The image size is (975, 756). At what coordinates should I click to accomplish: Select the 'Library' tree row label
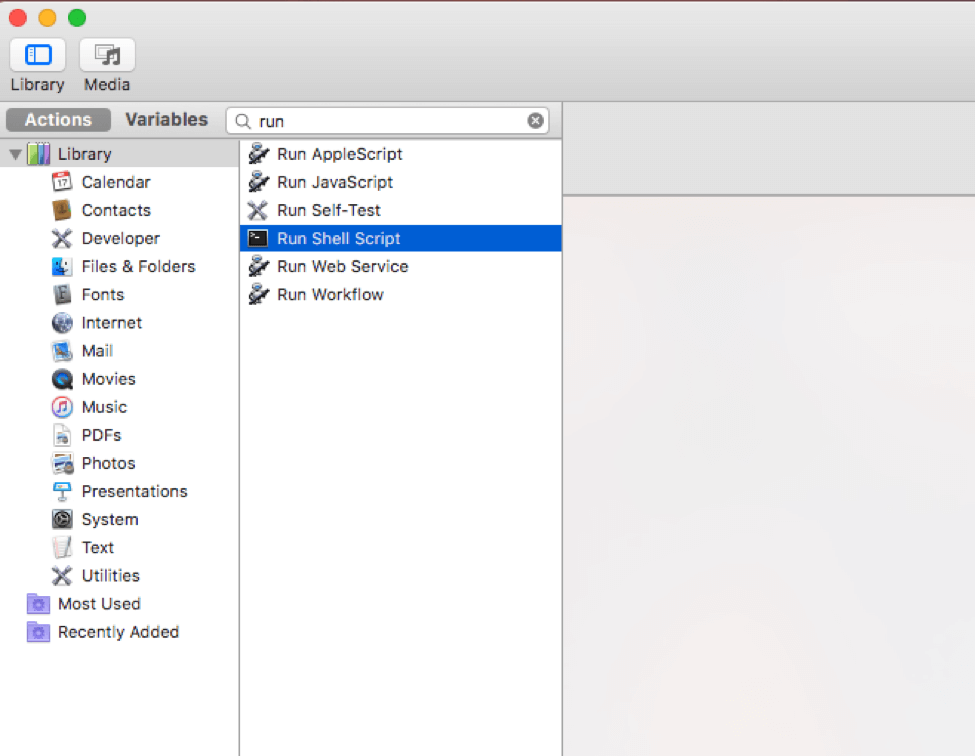(85, 154)
